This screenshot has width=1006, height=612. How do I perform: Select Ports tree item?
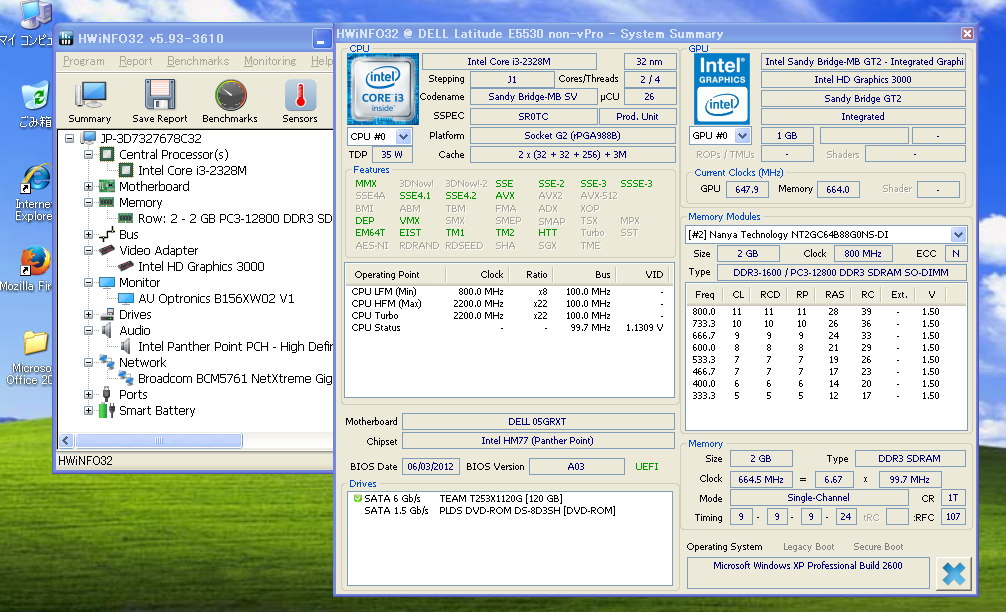tap(133, 395)
